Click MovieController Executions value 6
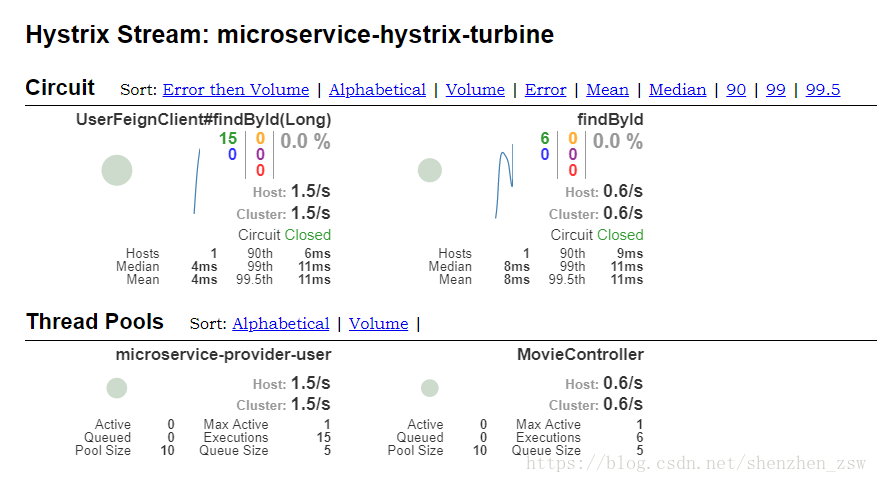The height and width of the screenshot is (483, 877). coord(639,437)
